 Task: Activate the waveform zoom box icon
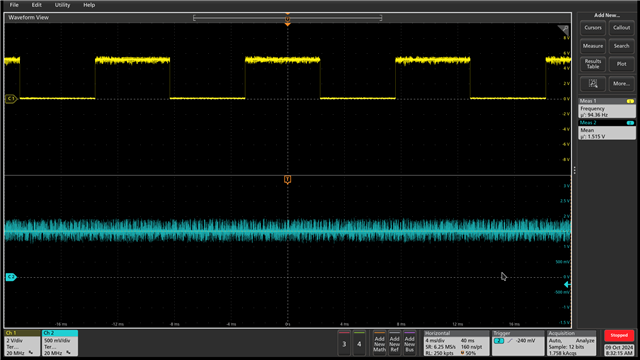coord(593,84)
